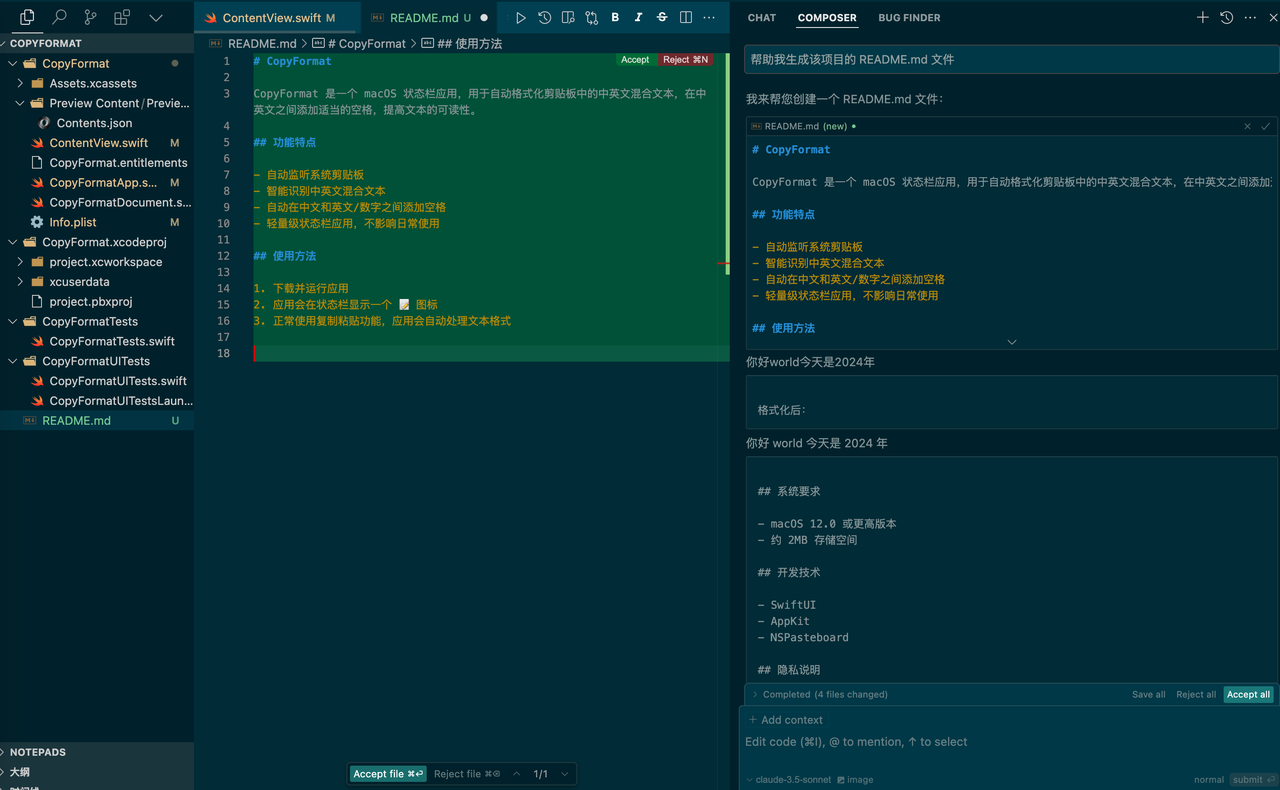
Task: Open editor More Actions ellipsis
Action: tap(709, 18)
